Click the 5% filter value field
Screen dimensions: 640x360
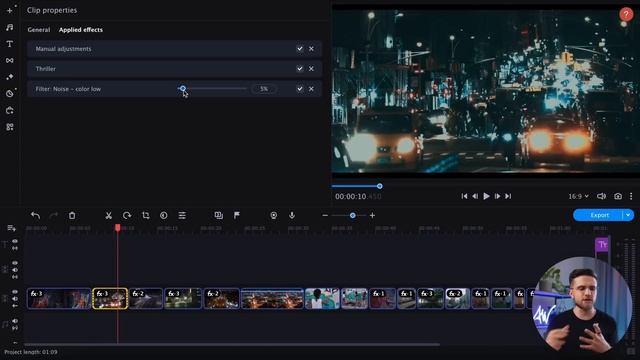tap(264, 89)
